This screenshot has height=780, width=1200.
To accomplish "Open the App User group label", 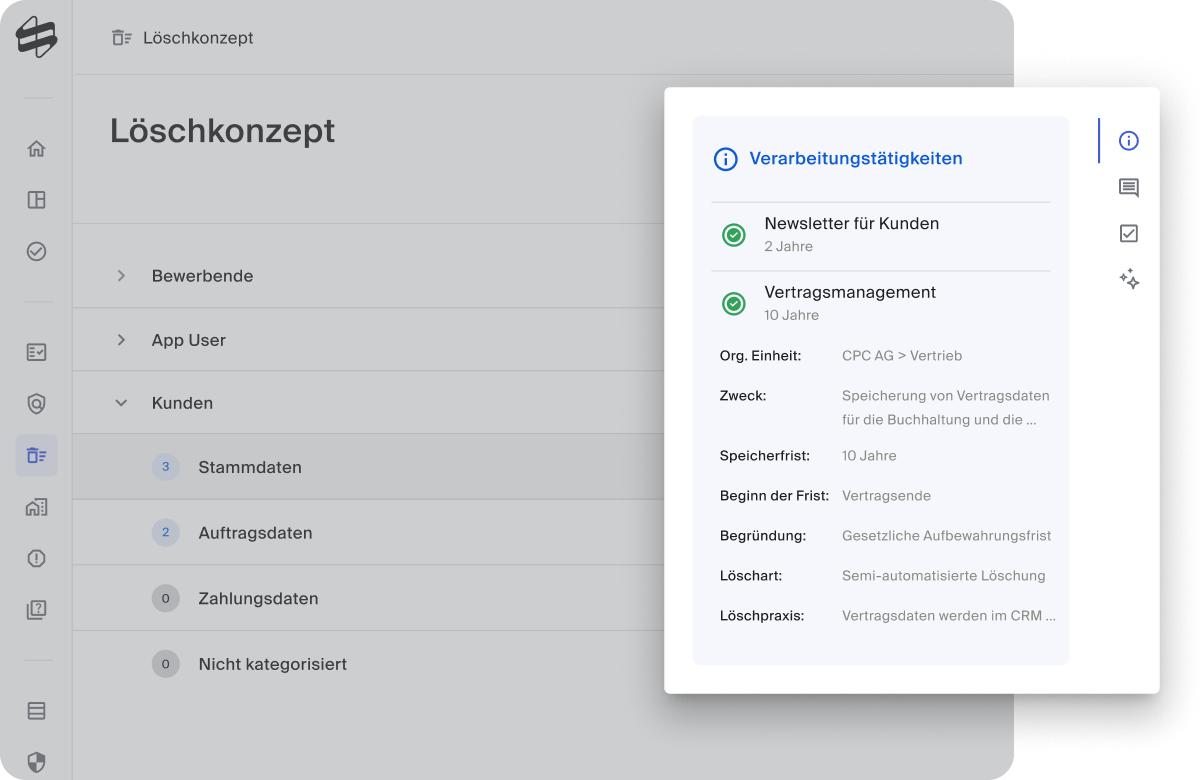I will [x=189, y=340].
